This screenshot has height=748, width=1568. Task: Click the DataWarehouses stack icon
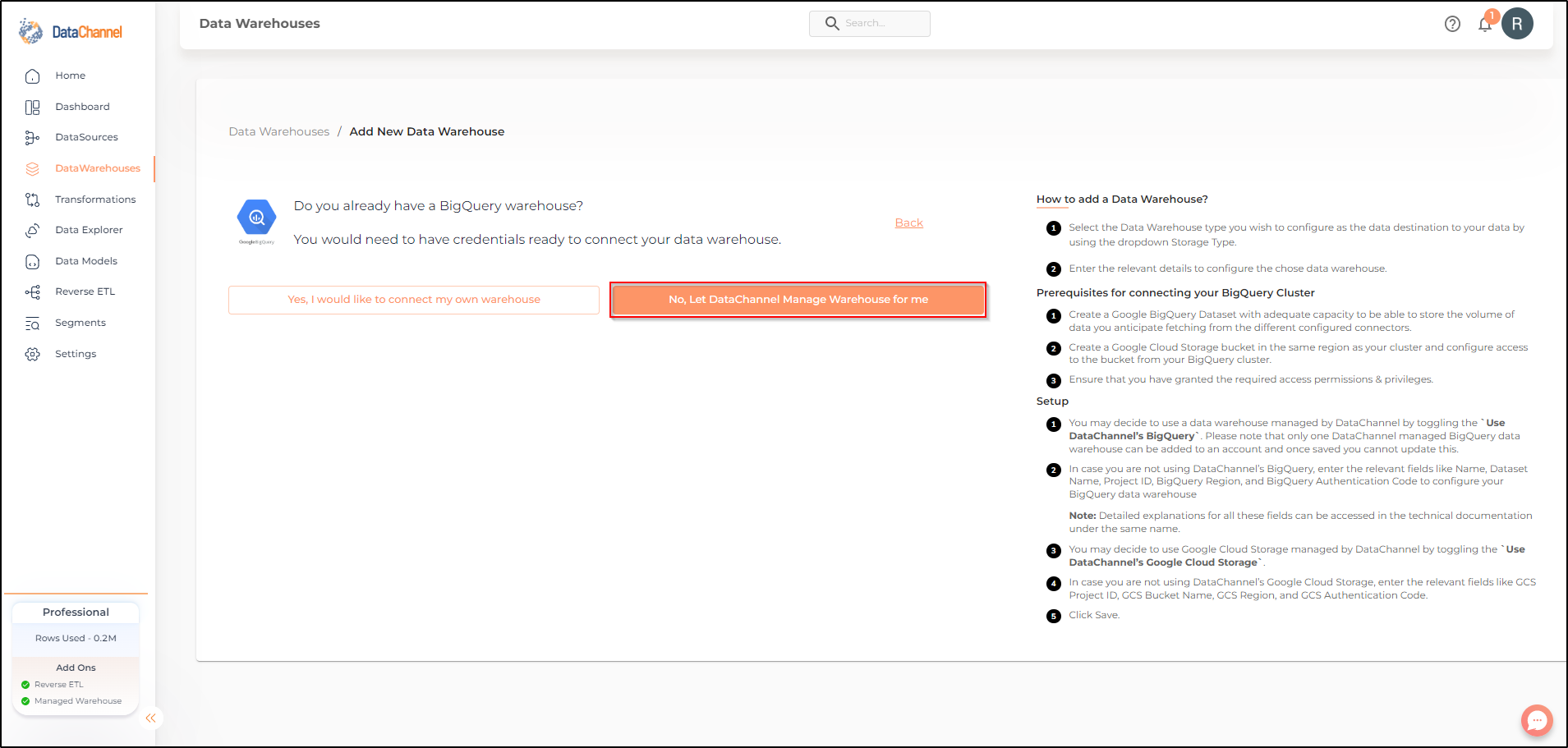(x=32, y=169)
